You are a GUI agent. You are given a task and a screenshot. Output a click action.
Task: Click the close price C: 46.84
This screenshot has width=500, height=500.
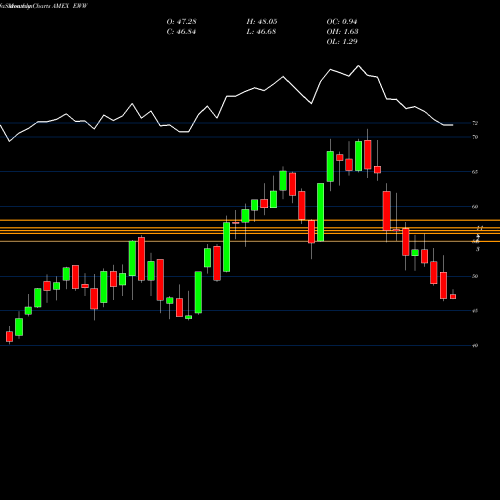coord(181,32)
